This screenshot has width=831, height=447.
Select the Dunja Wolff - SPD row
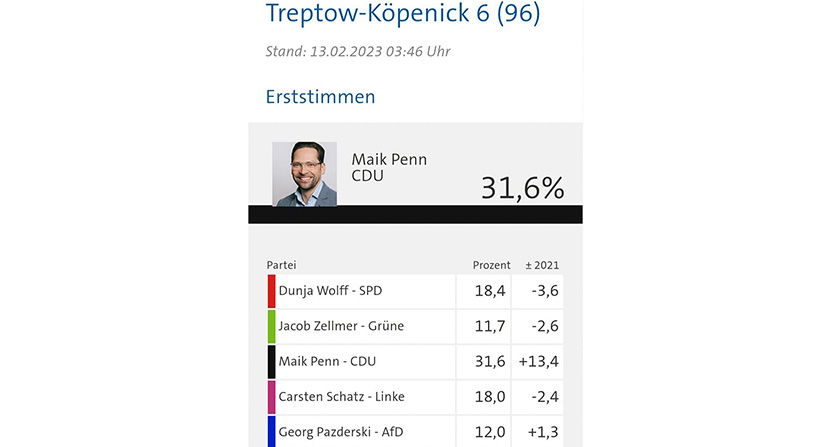pos(416,291)
